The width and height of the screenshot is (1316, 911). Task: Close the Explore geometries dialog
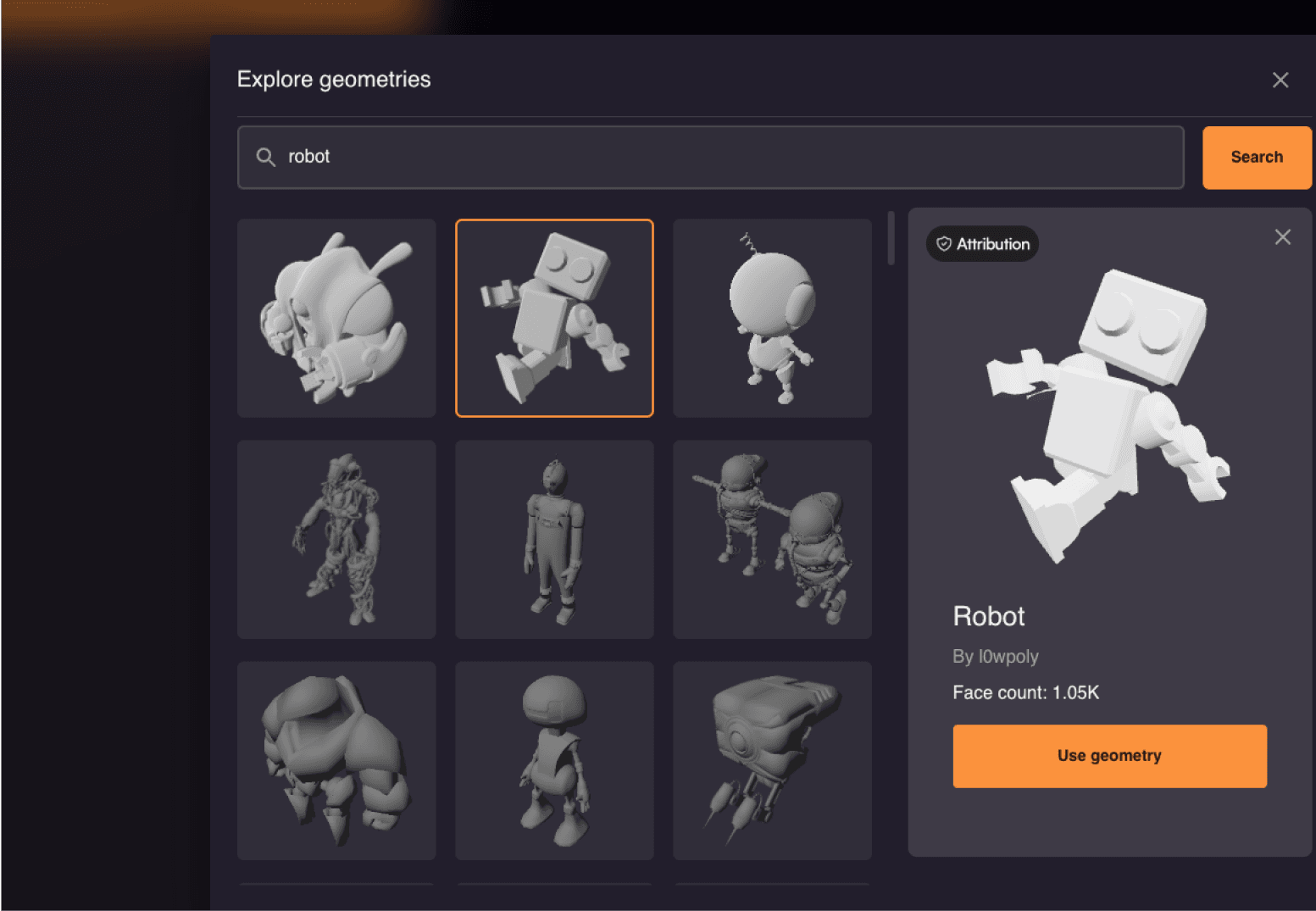pyautogui.click(x=1280, y=80)
